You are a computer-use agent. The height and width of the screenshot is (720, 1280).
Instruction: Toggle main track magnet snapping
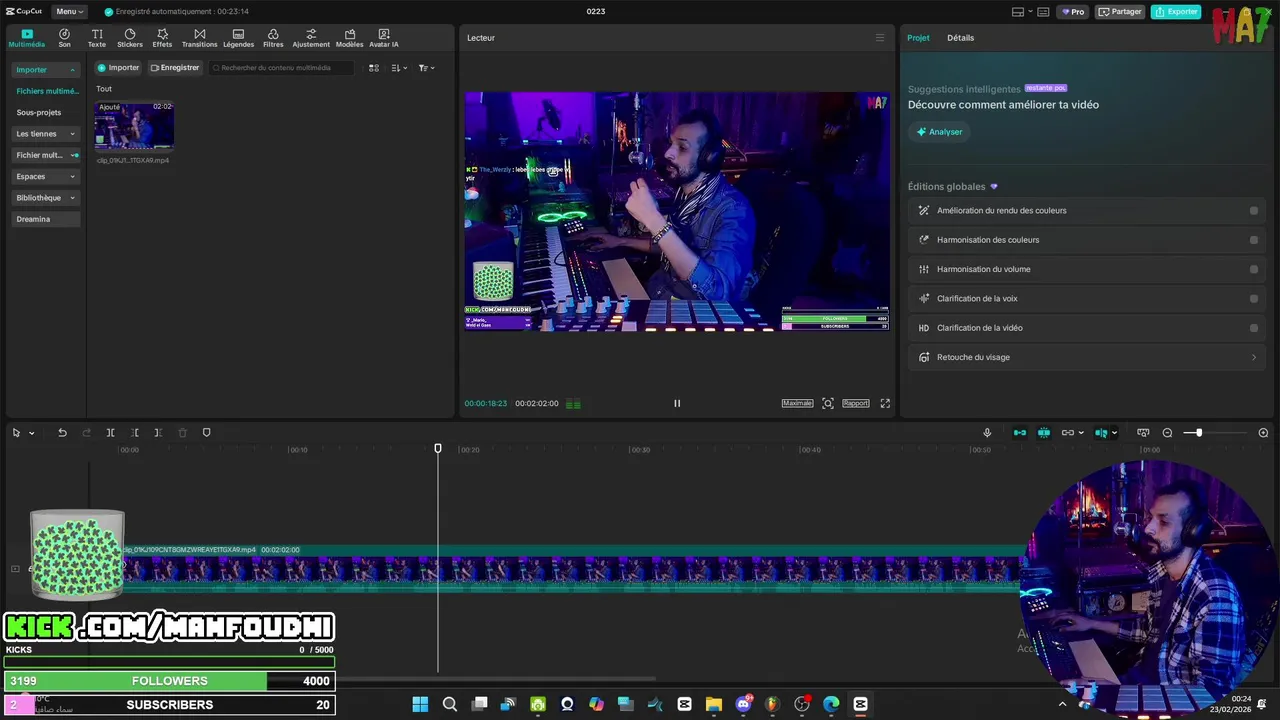pyautogui.click(x=1020, y=432)
